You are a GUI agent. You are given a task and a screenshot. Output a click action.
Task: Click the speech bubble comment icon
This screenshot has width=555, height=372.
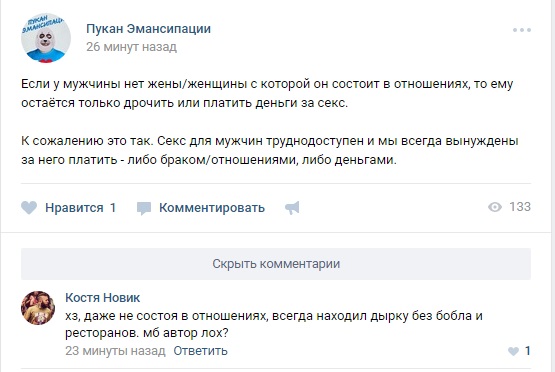[144, 208]
